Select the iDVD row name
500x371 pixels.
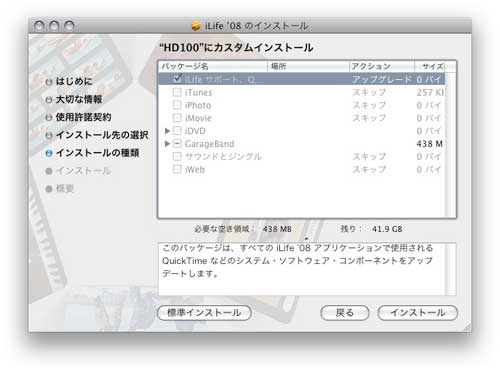coord(195,131)
